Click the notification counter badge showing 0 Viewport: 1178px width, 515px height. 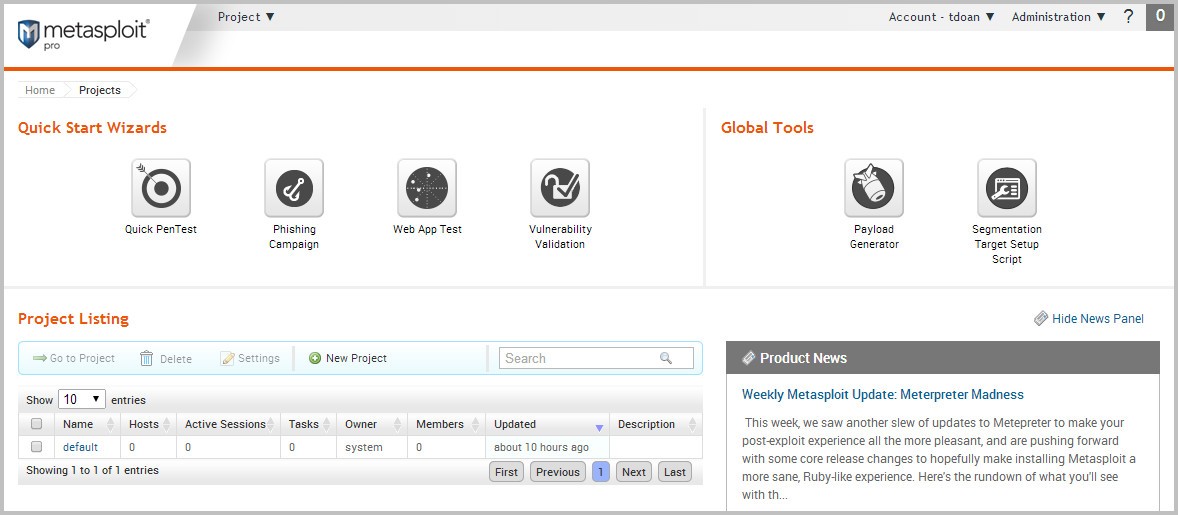[1160, 17]
